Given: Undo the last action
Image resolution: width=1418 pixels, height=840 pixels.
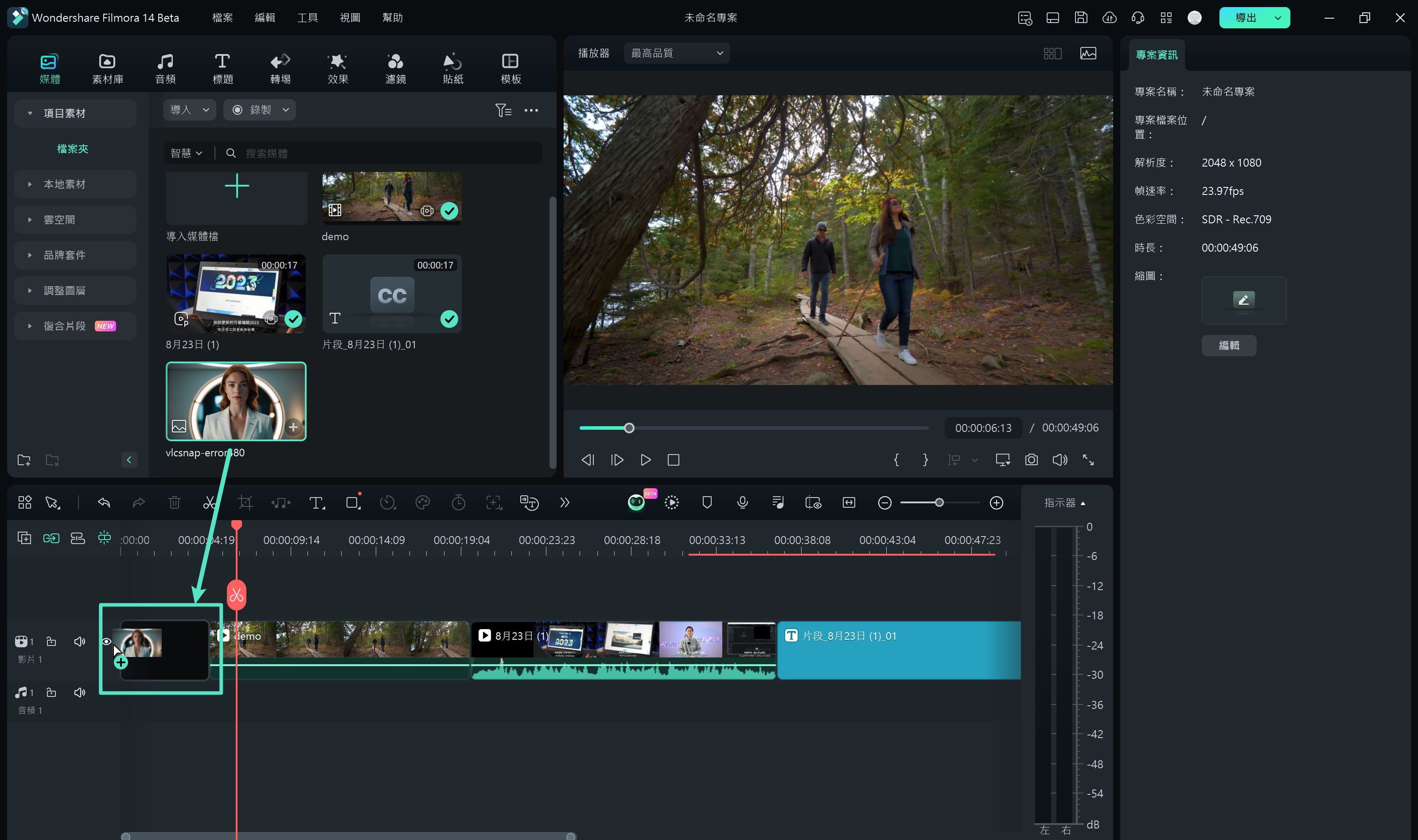Looking at the screenshot, I should tap(104, 503).
